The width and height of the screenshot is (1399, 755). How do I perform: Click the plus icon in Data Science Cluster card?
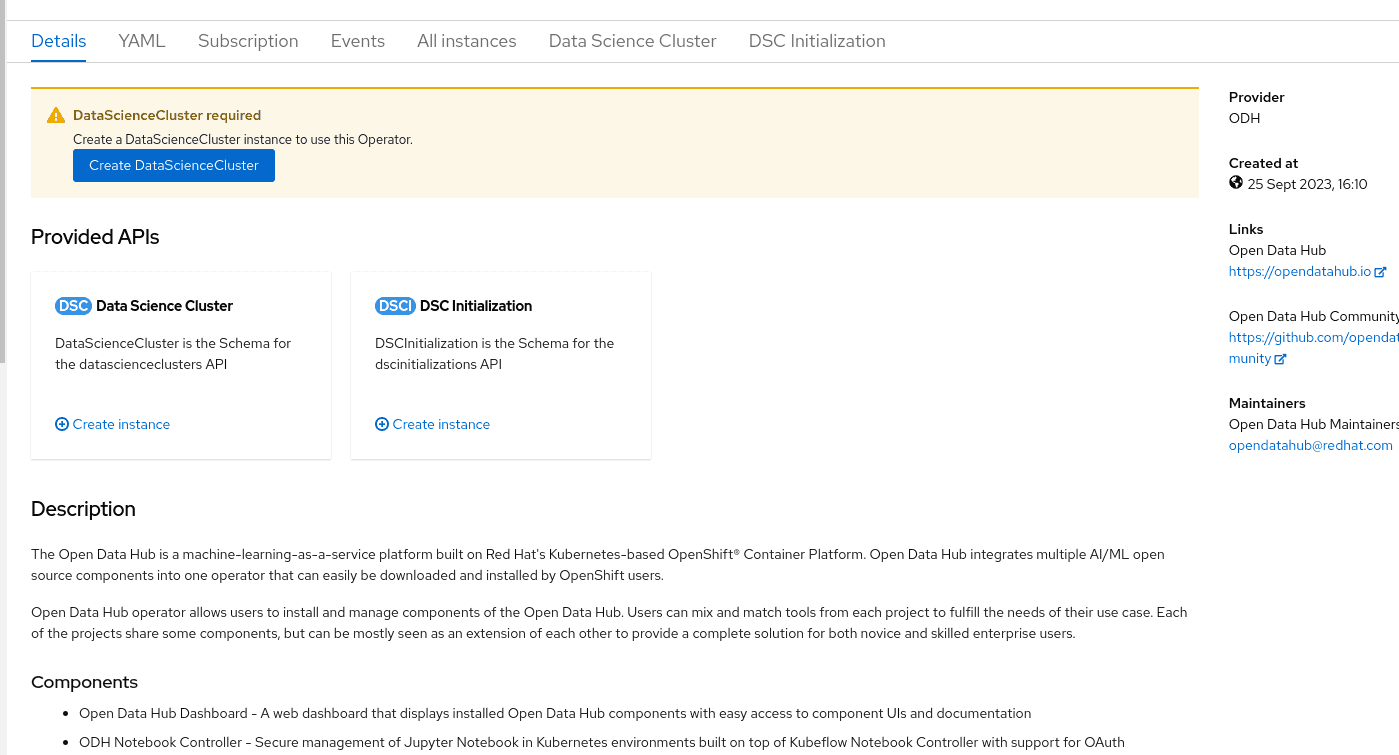click(x=62, y=424)
